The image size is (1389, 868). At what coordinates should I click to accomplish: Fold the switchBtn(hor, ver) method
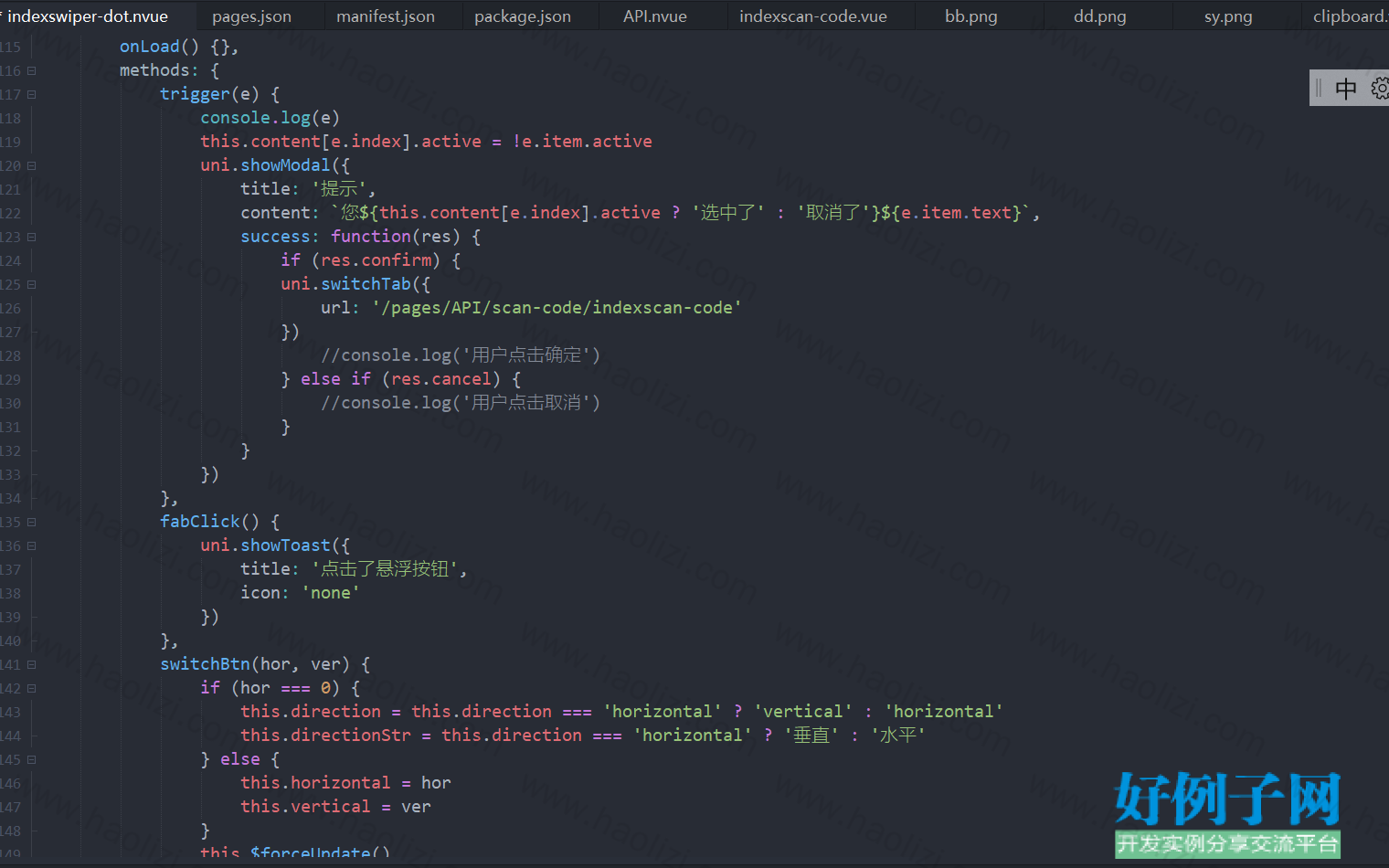(x=32, y=664)
